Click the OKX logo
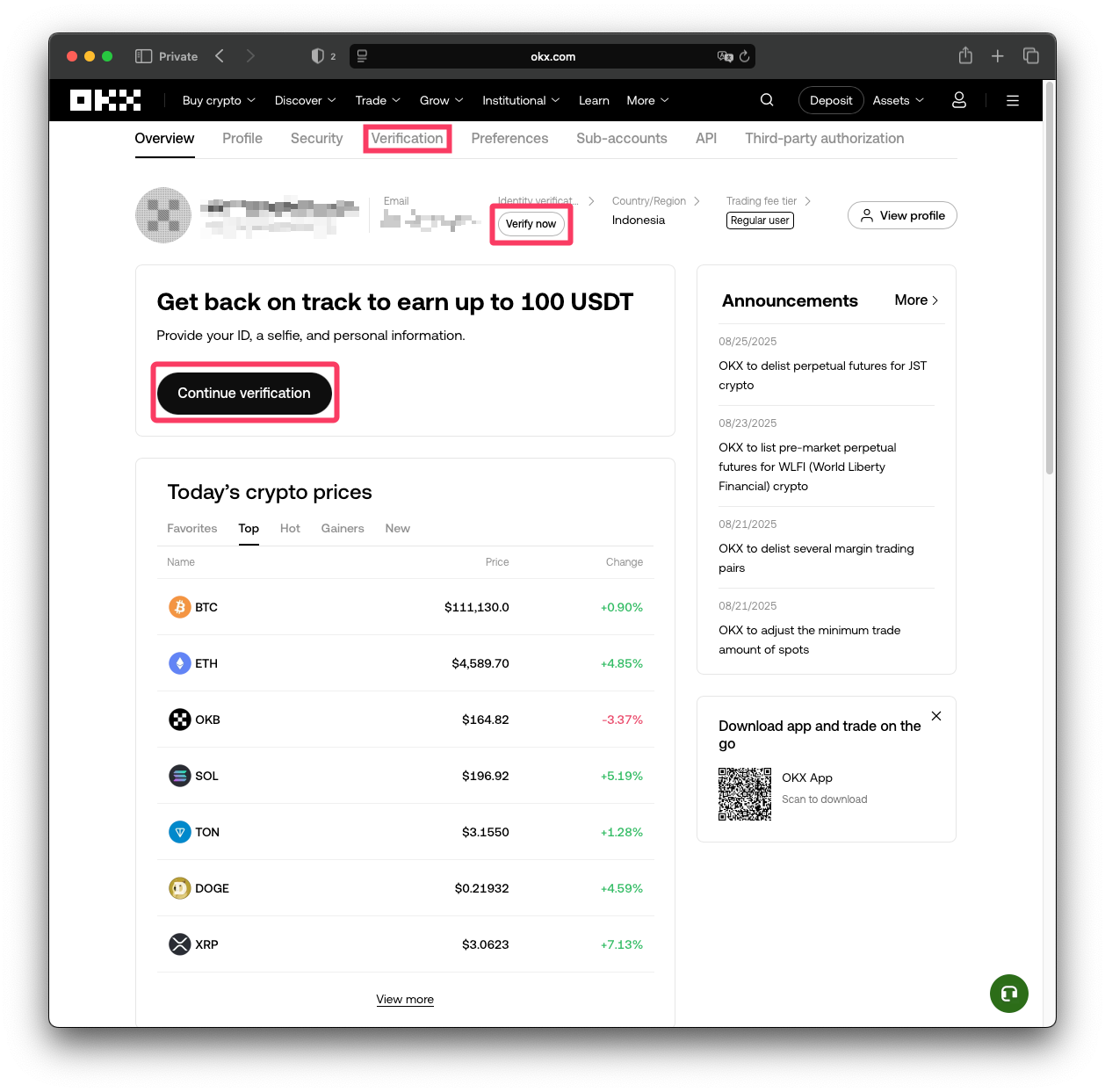Screen dimensions: 1105x1092 (105, 100)
